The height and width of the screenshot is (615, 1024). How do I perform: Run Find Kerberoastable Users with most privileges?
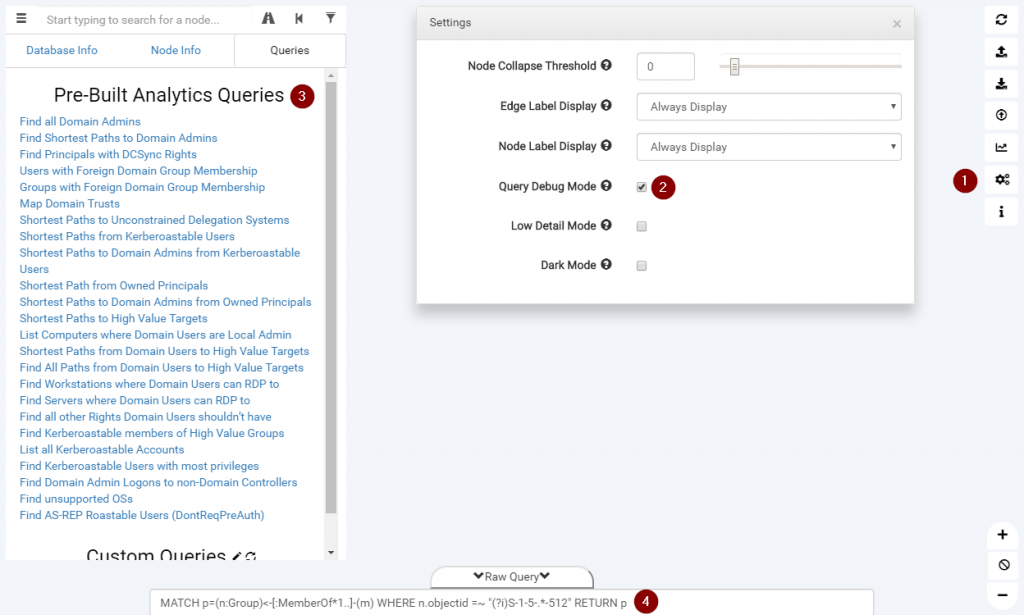[x=139, y=465]
